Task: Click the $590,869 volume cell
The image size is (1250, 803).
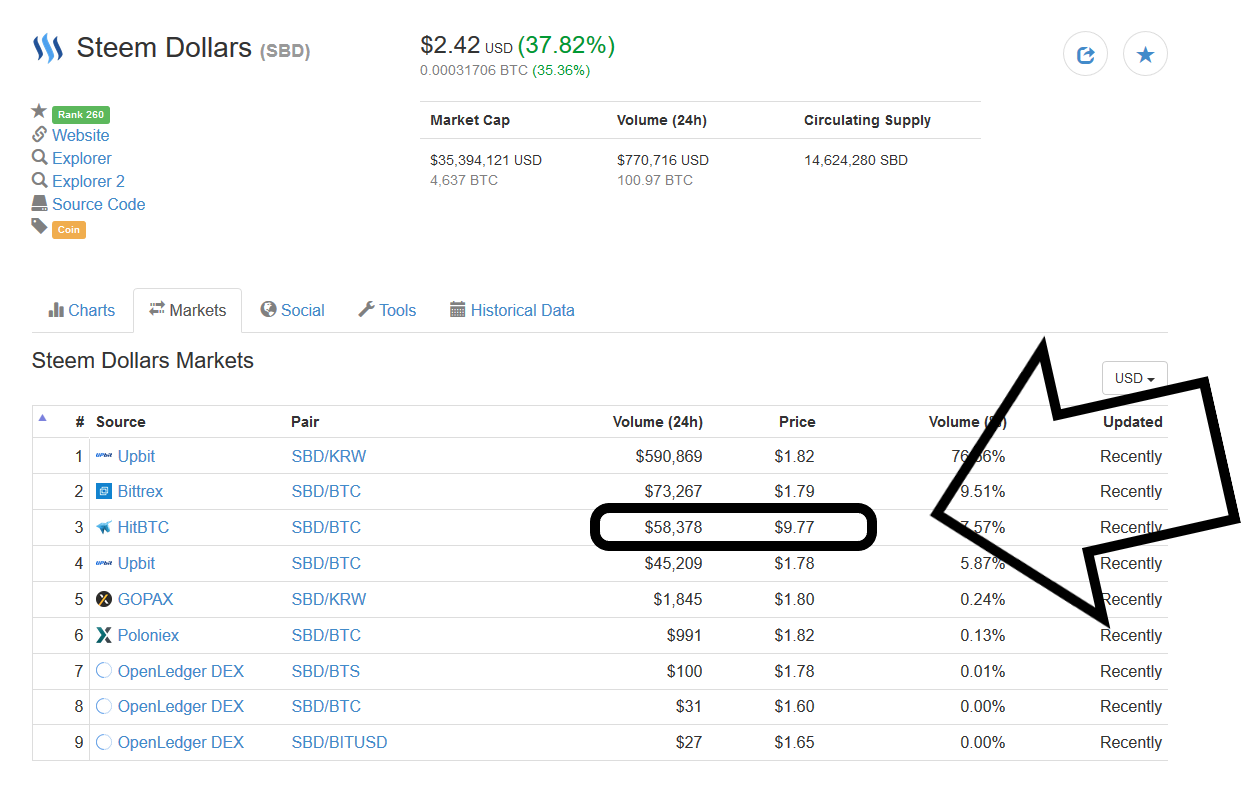Action: pyautogui.click(x=669, y=456)
